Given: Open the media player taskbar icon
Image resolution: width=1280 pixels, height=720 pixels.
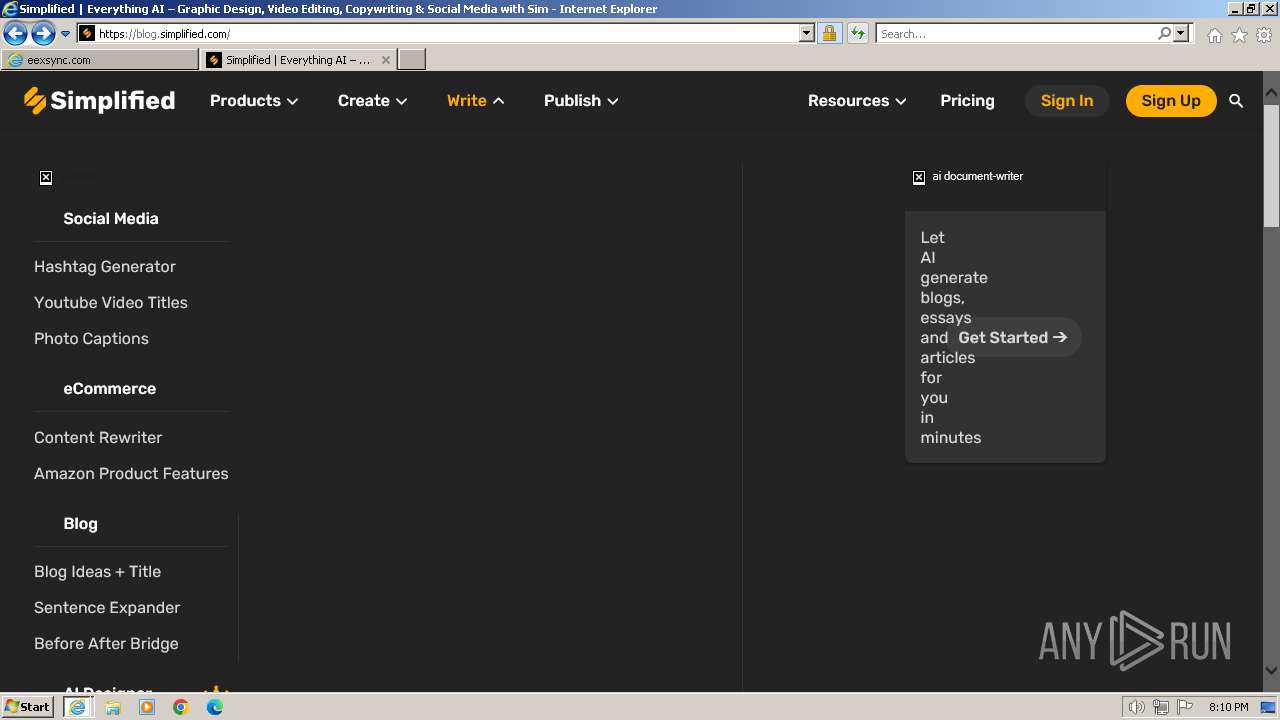Looking at the screenshot, I should pos(147,707).
